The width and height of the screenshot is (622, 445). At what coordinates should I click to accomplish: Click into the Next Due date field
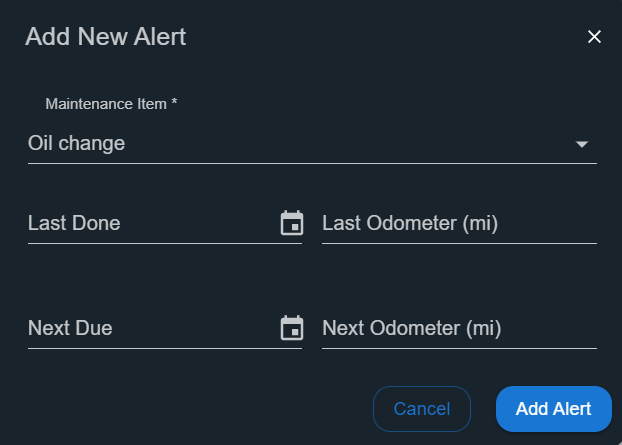tap(153, 328)
